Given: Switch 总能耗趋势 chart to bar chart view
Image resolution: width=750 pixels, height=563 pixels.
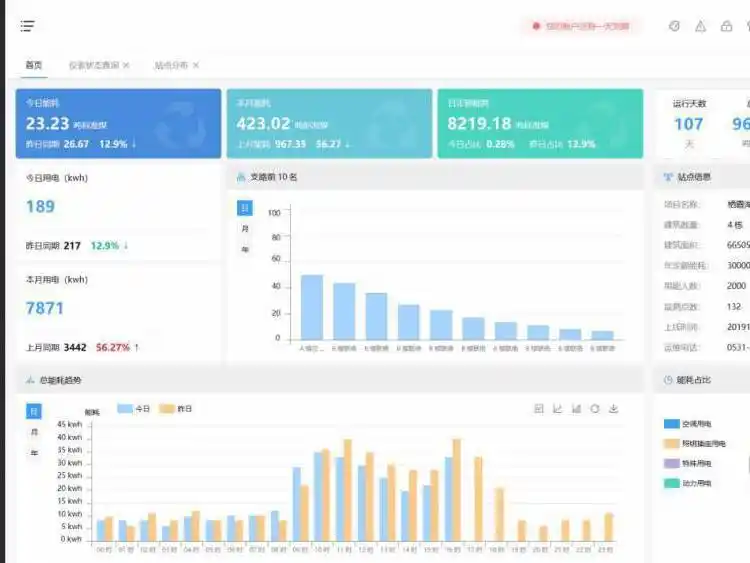Looking at the screenshot, I should [577, 408].
